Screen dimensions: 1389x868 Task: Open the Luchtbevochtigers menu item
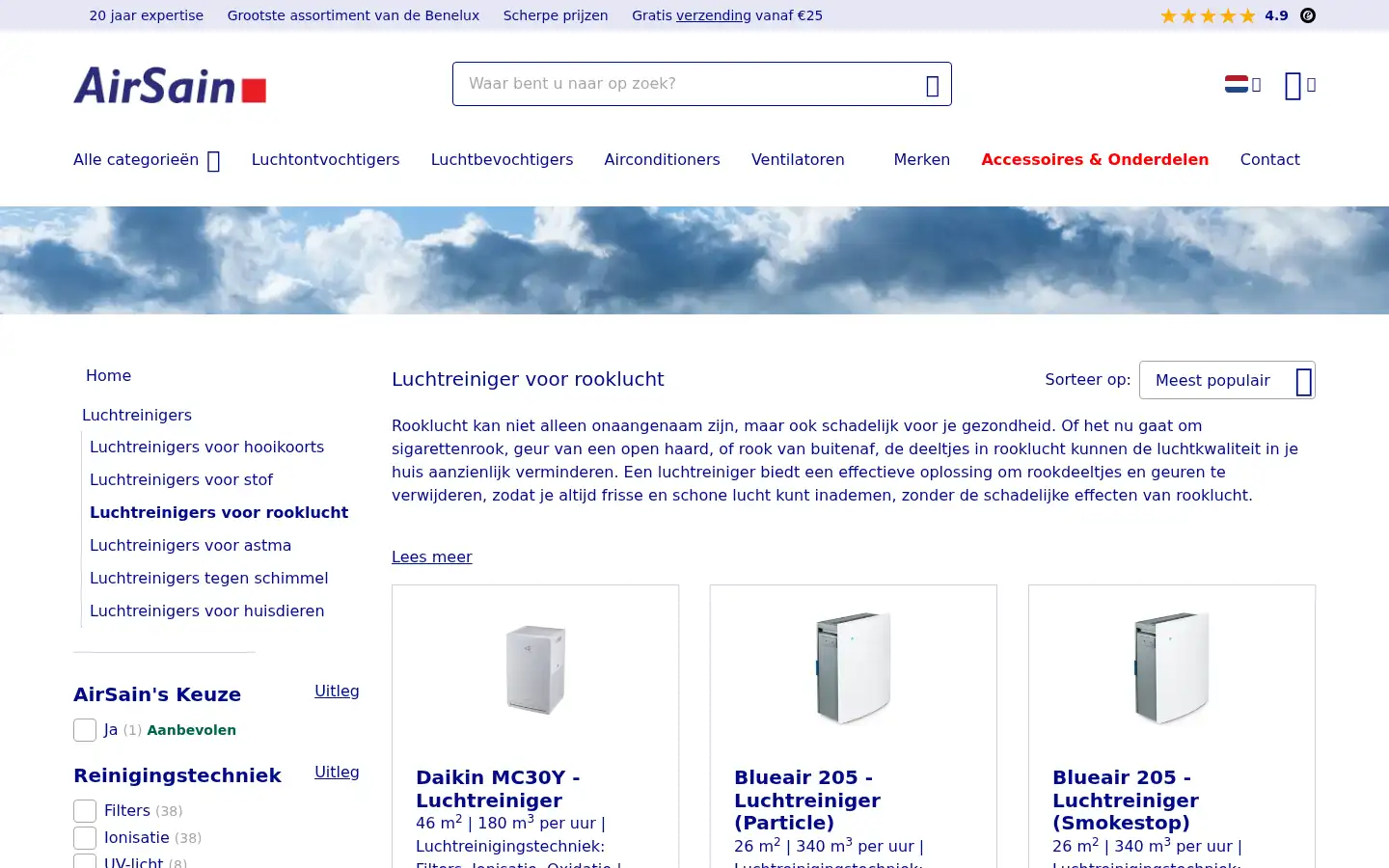502,160
